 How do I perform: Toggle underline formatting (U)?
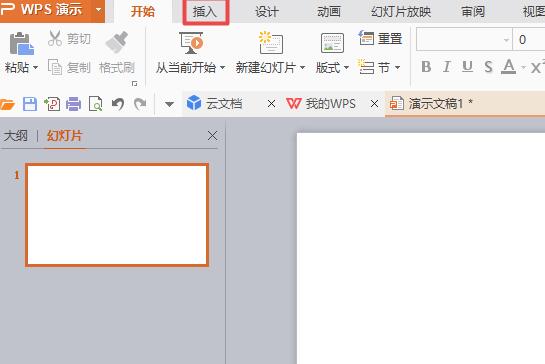point(467,66)
